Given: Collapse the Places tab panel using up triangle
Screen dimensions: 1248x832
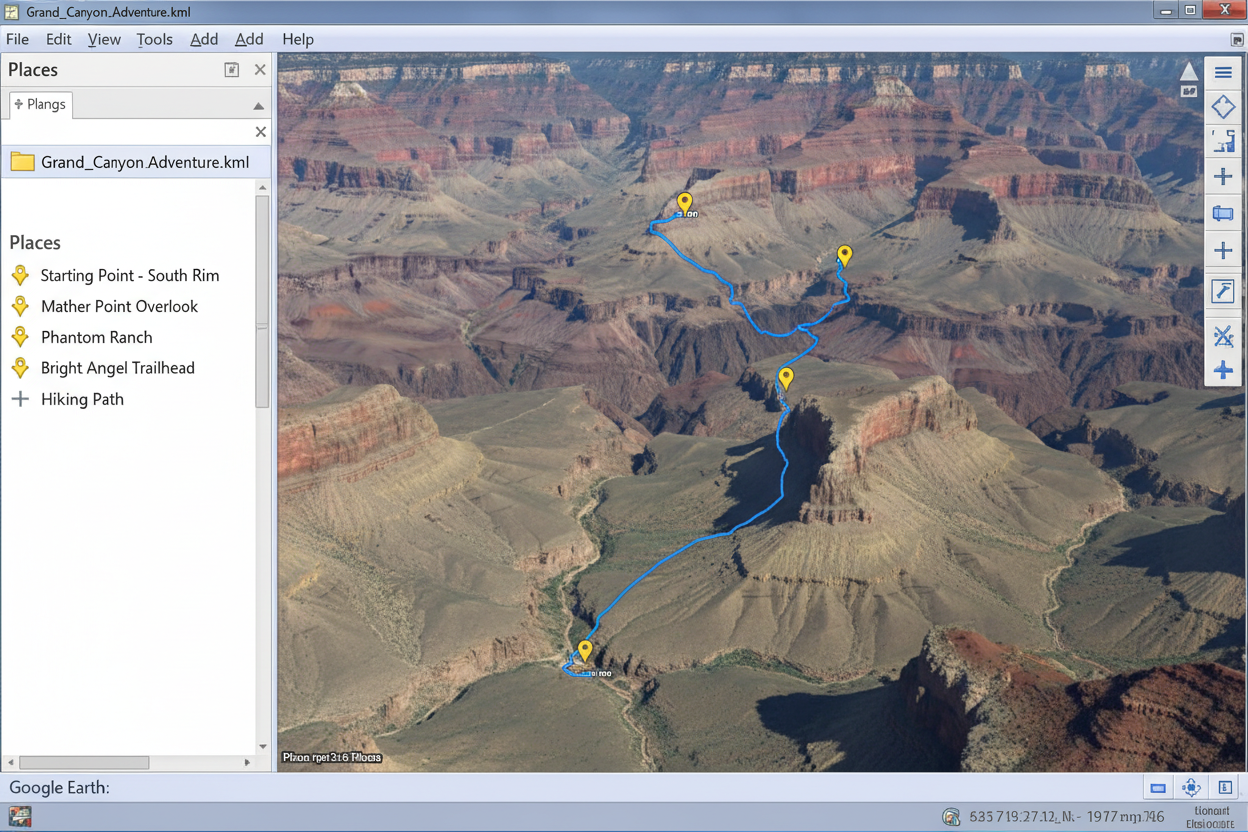Looking at the screenshot, I should click(x=259, y=106).
